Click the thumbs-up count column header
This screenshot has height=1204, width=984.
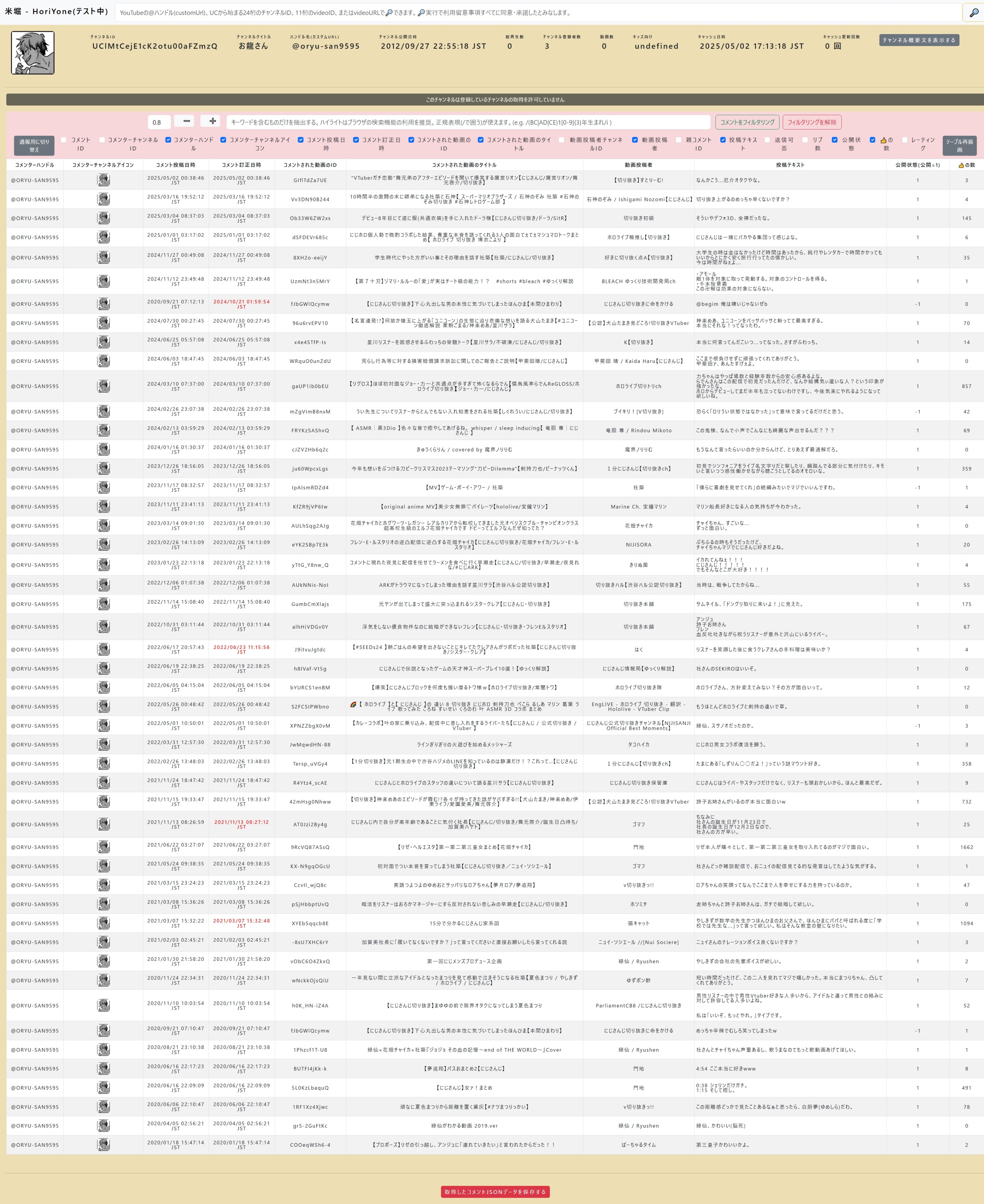pyautogui.click(x=966, y=165)
